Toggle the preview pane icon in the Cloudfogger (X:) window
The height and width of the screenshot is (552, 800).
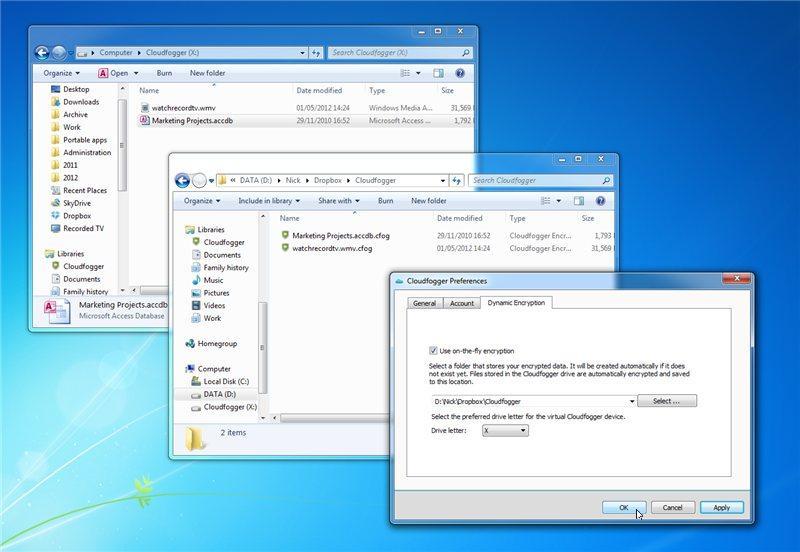pyautogui.click(x=438, y=73)
